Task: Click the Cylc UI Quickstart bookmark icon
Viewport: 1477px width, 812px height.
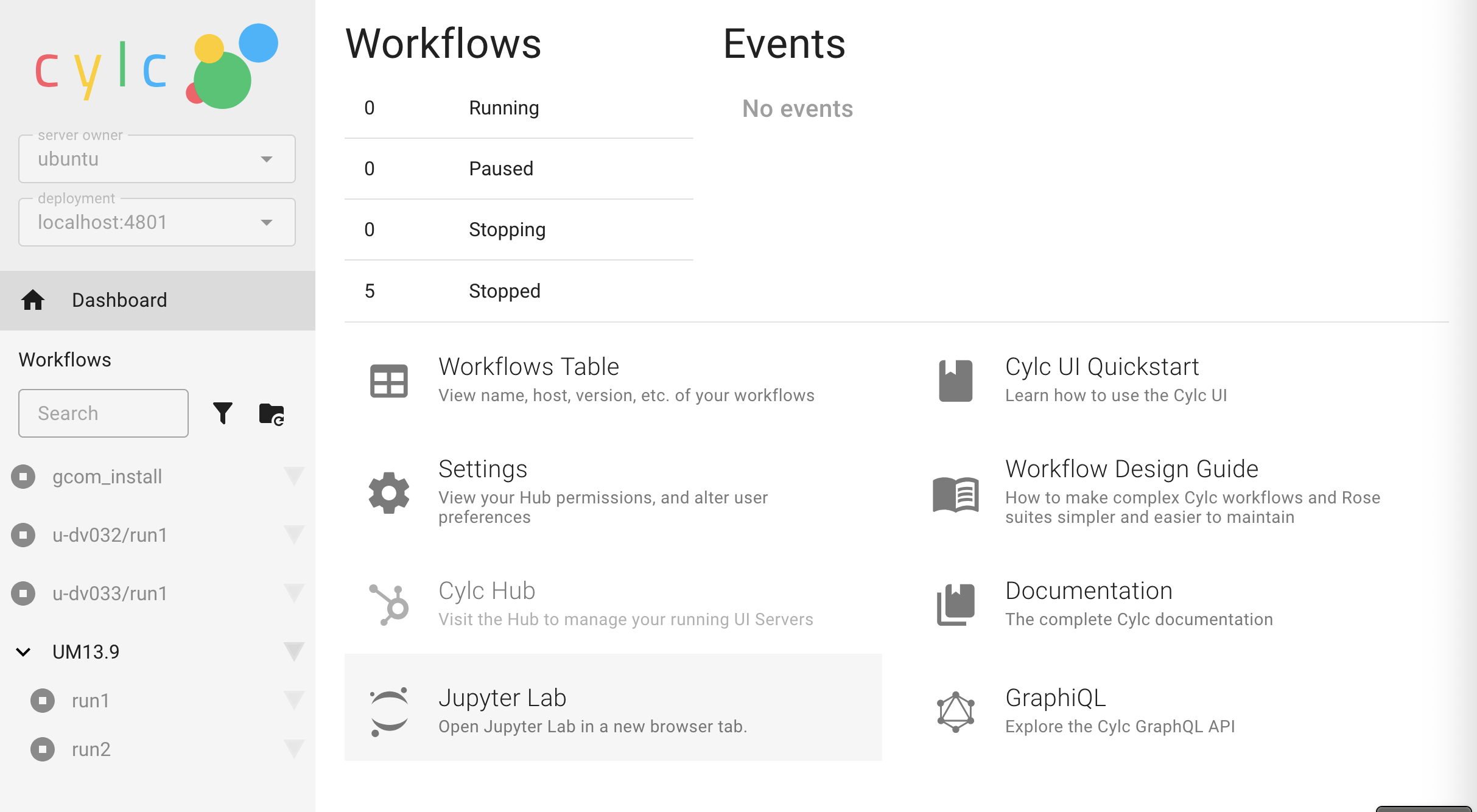Action: (x=955, y=381)
